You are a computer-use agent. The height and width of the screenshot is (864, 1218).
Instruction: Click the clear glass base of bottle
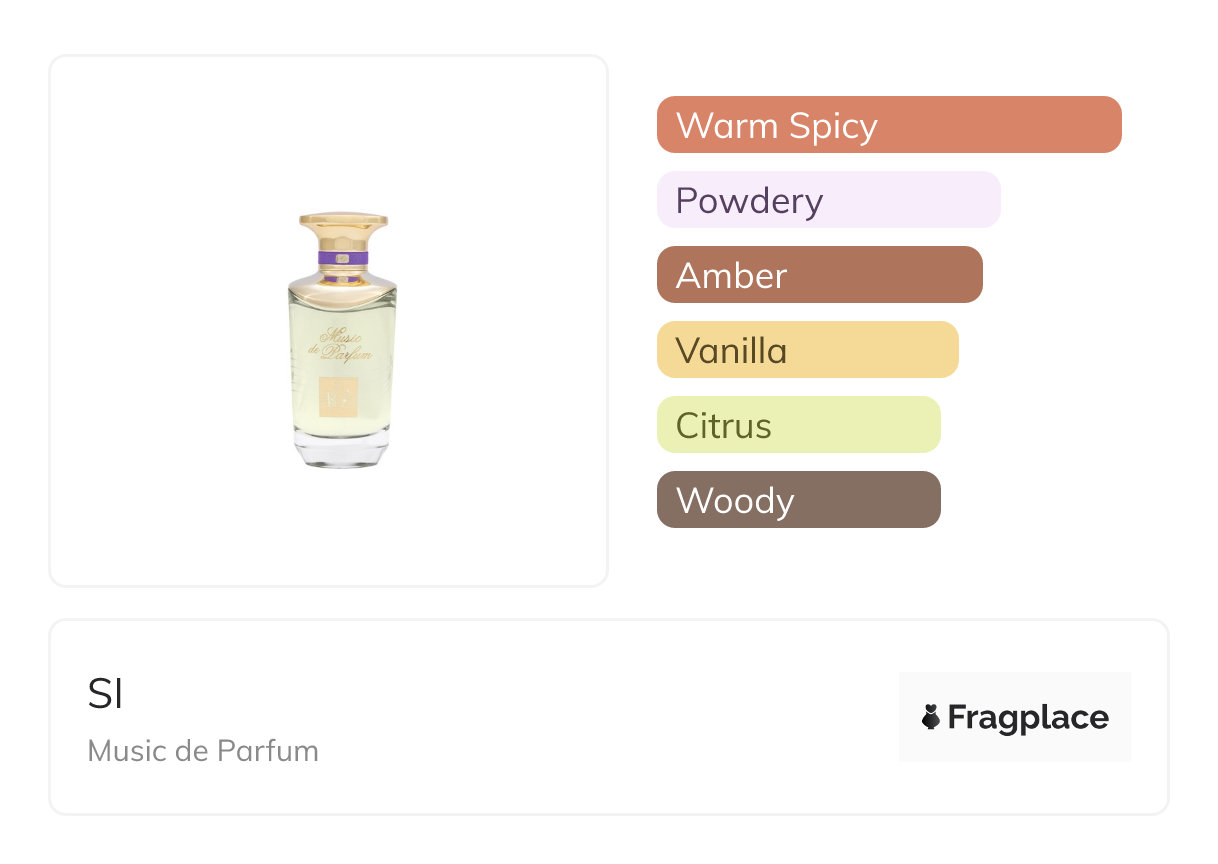tap(342, 452)
